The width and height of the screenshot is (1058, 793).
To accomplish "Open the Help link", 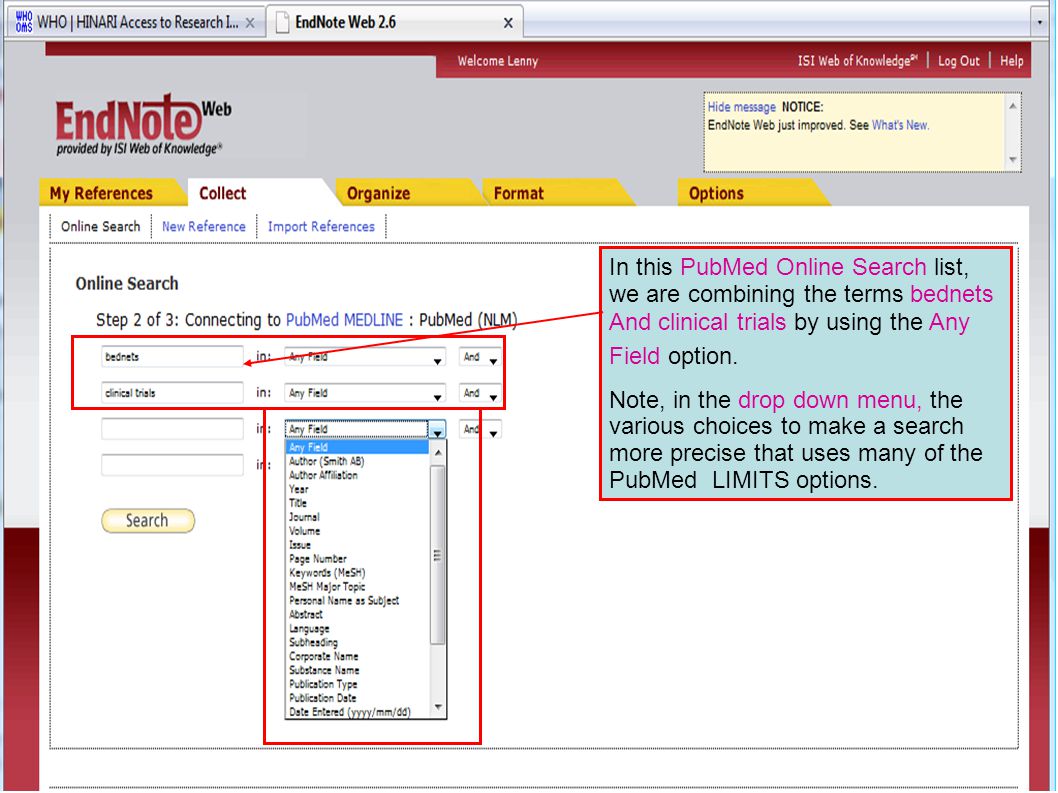I will coord(1011,61).
